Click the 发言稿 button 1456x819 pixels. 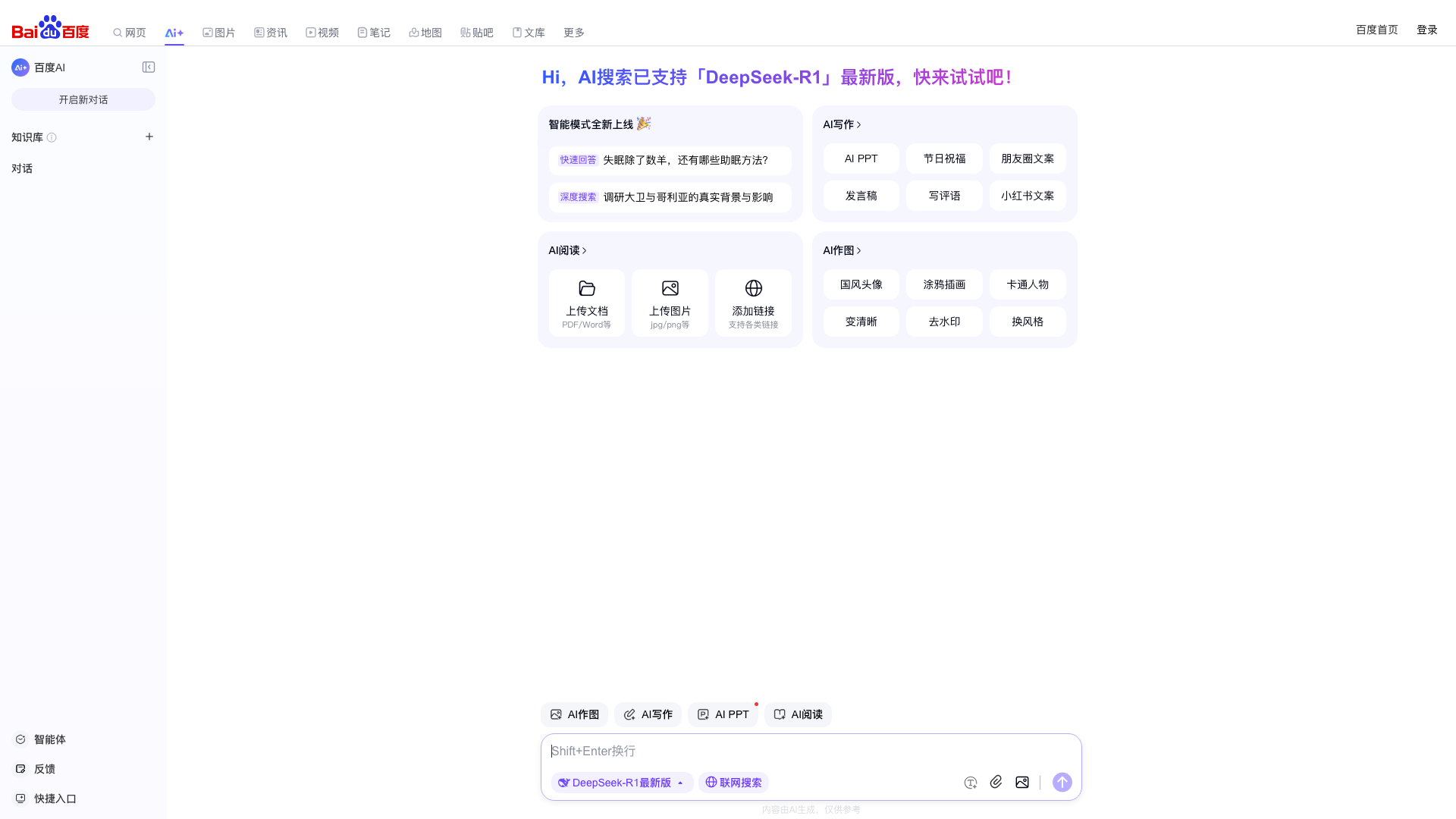click(861, 196)
